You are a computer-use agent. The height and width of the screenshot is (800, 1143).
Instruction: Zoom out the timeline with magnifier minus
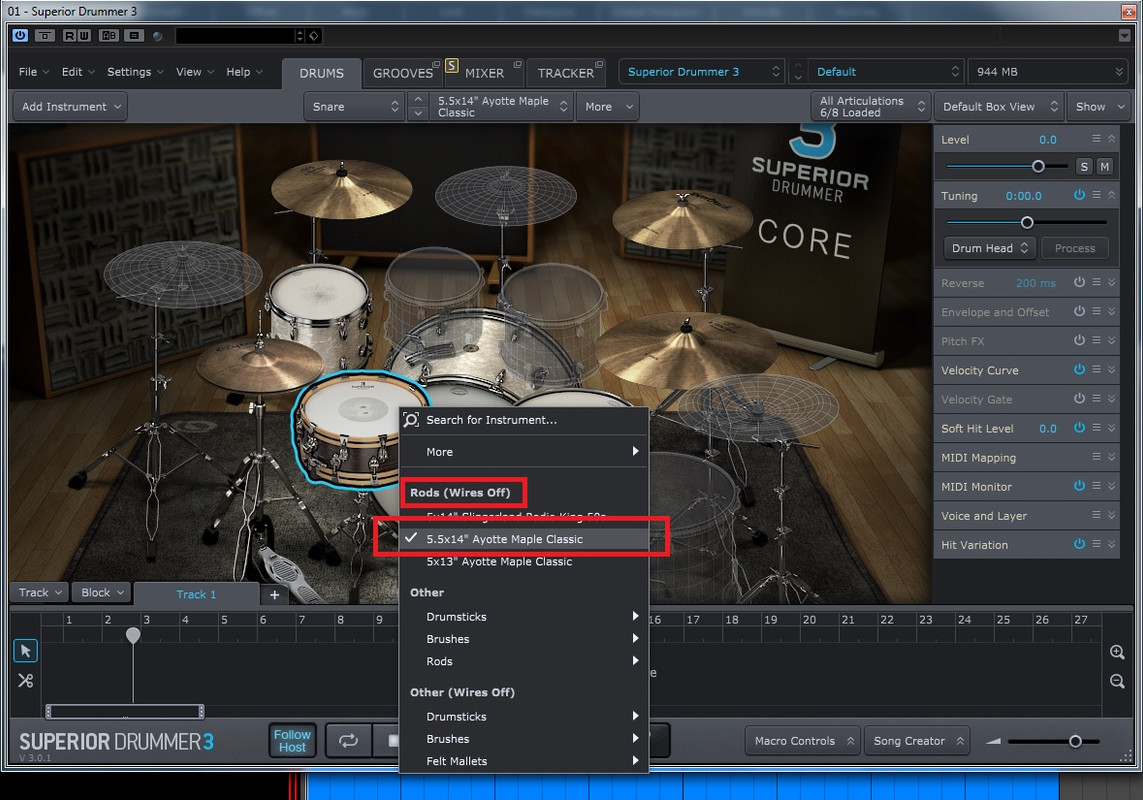pos(1117,681)
